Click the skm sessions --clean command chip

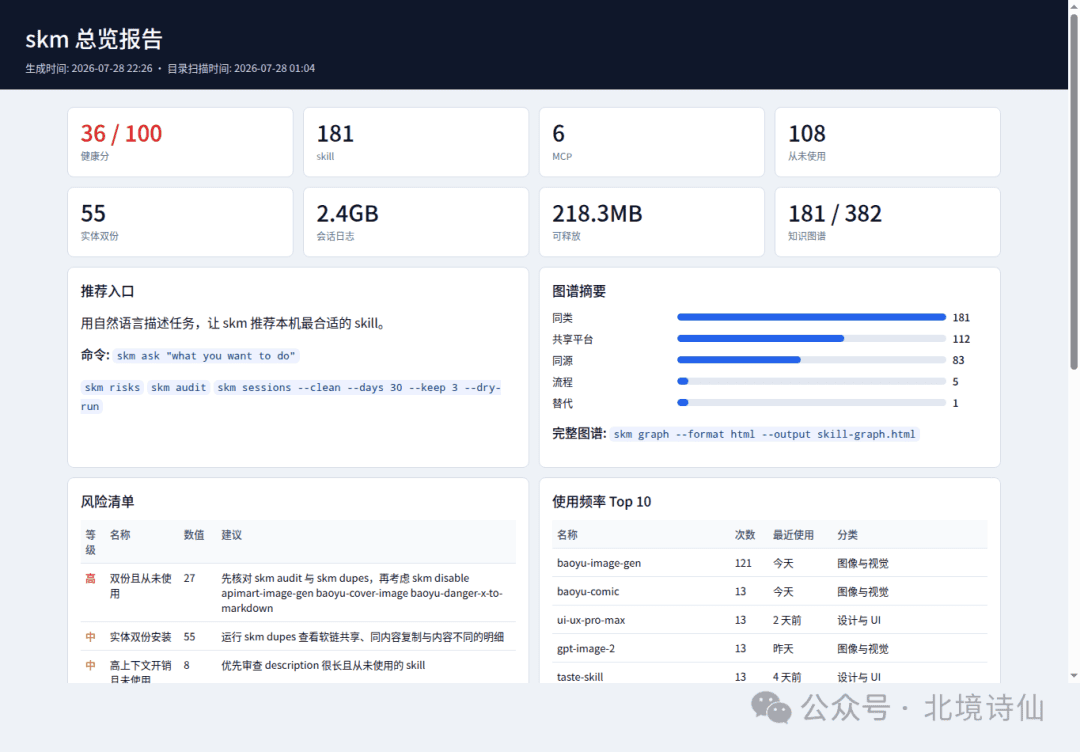[359, 388]
